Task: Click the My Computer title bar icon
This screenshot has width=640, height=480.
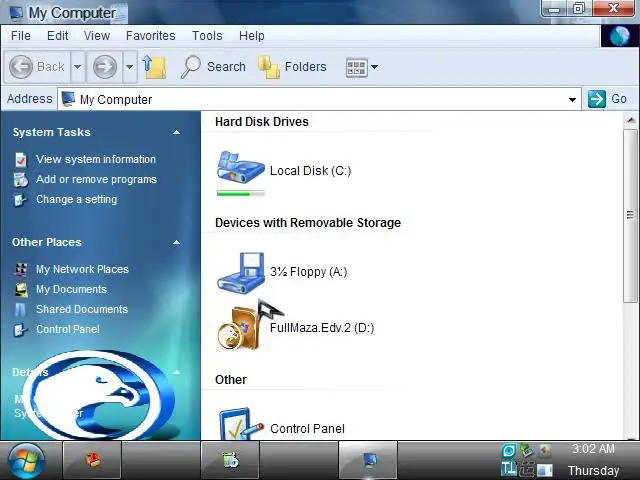Action: coord(16,12)
